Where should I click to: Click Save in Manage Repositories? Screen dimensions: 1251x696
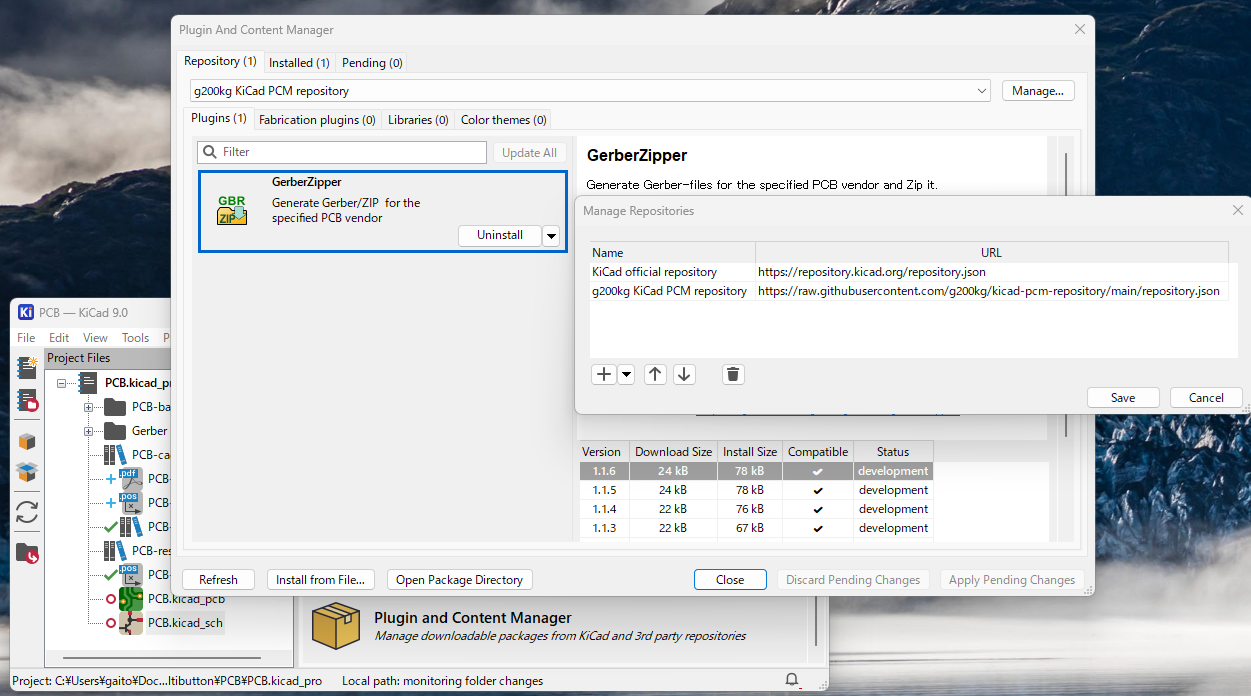point(1123,397)
